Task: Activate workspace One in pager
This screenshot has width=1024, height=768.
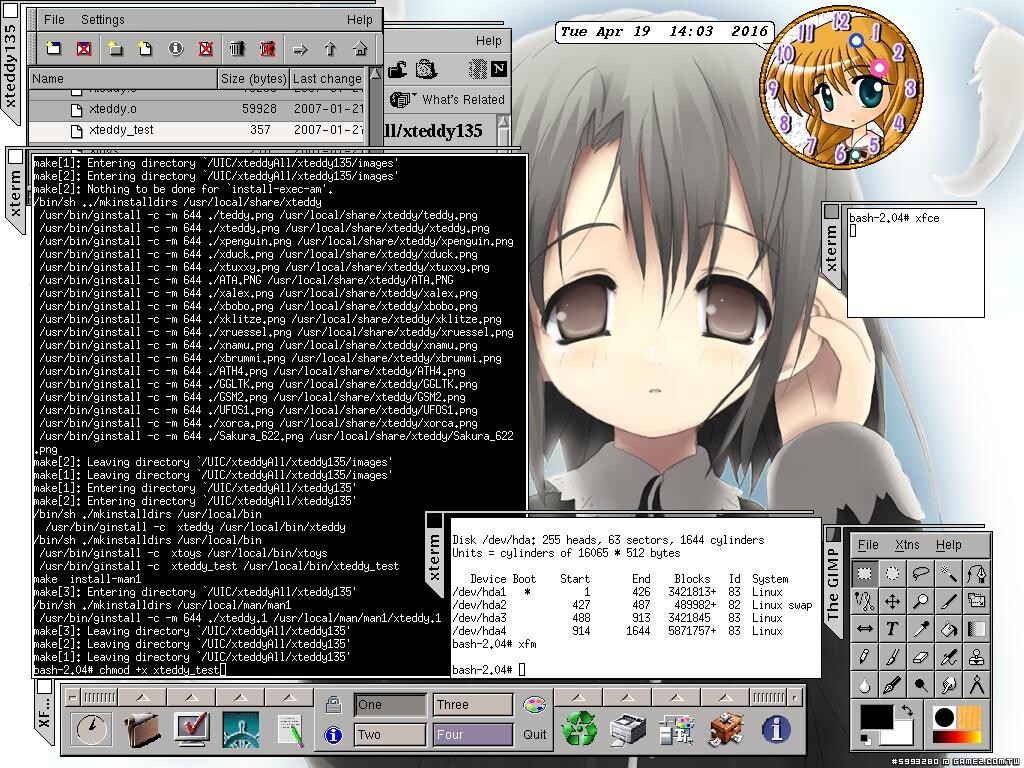Action: point(390,705)
